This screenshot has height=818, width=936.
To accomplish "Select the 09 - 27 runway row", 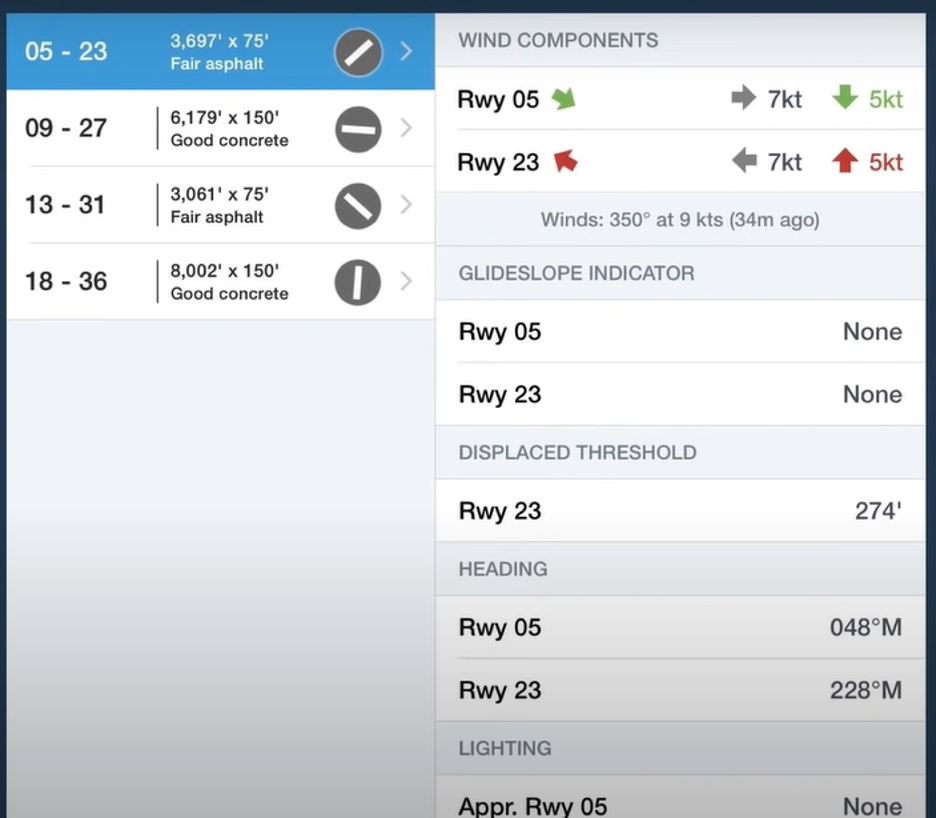I will click(221, 128).
